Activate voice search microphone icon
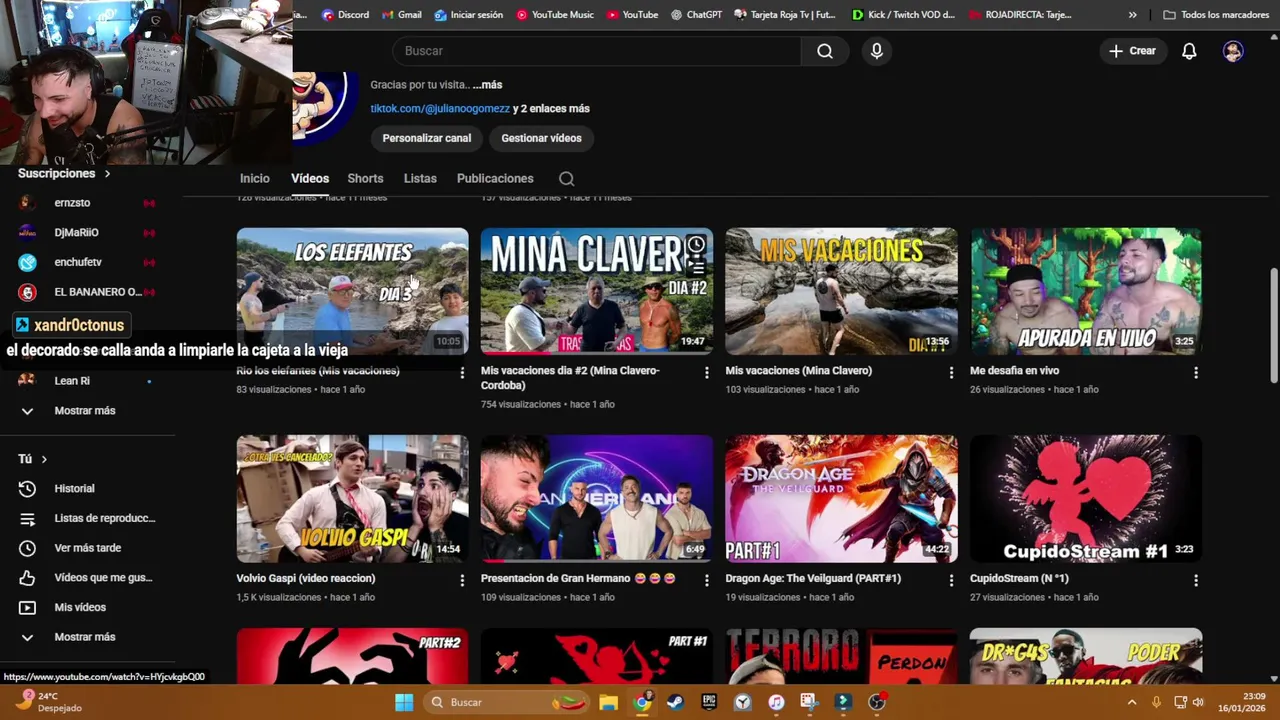1280x720 pixels. [x=877, y=51]
